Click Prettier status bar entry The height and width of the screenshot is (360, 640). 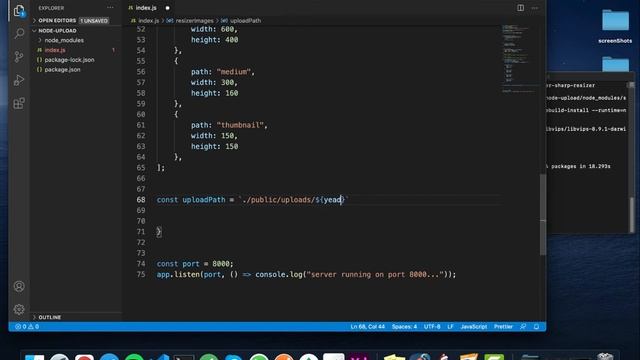tap(503, 327)
